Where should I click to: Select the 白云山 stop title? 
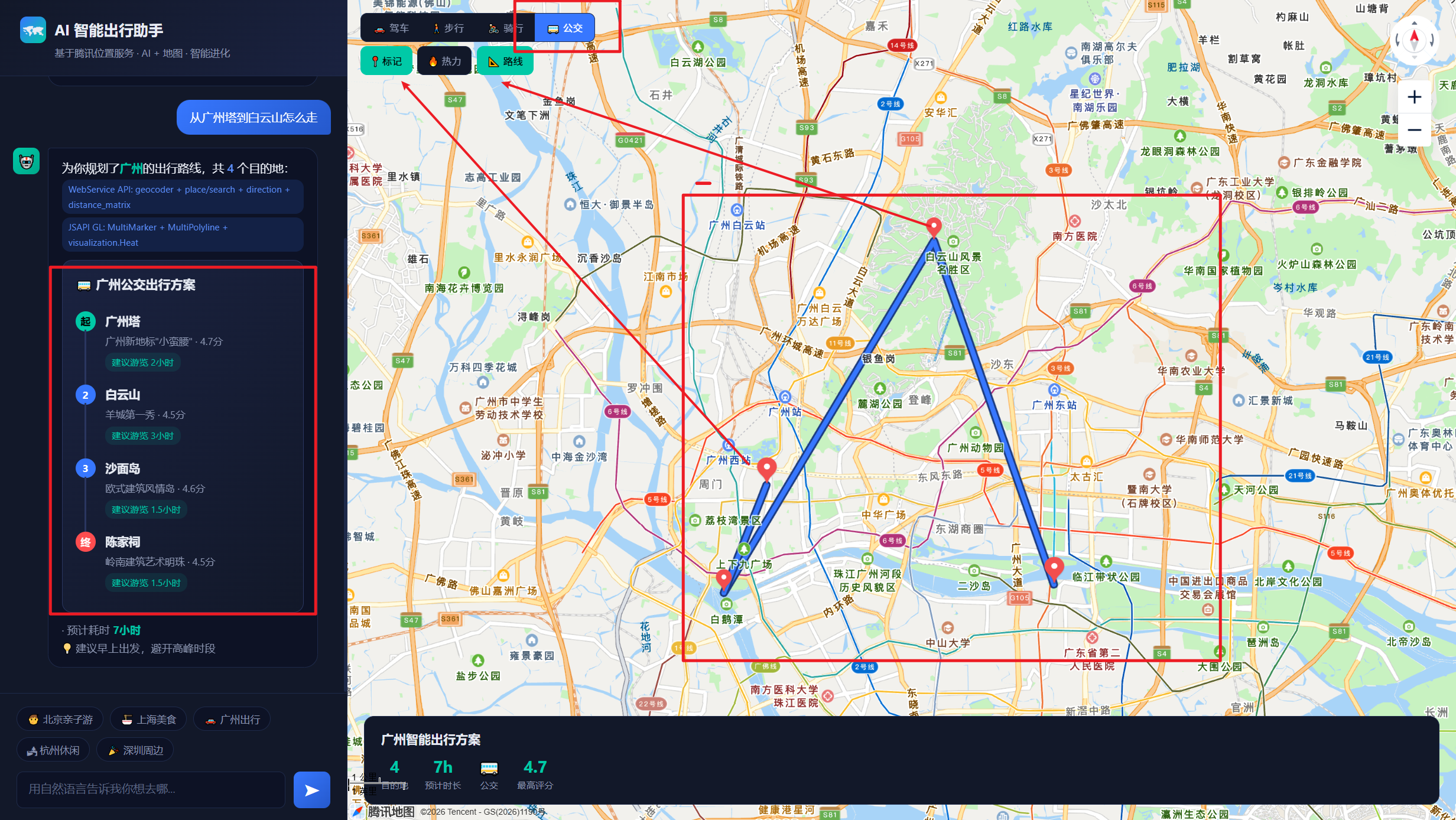(x=123, y=395)
